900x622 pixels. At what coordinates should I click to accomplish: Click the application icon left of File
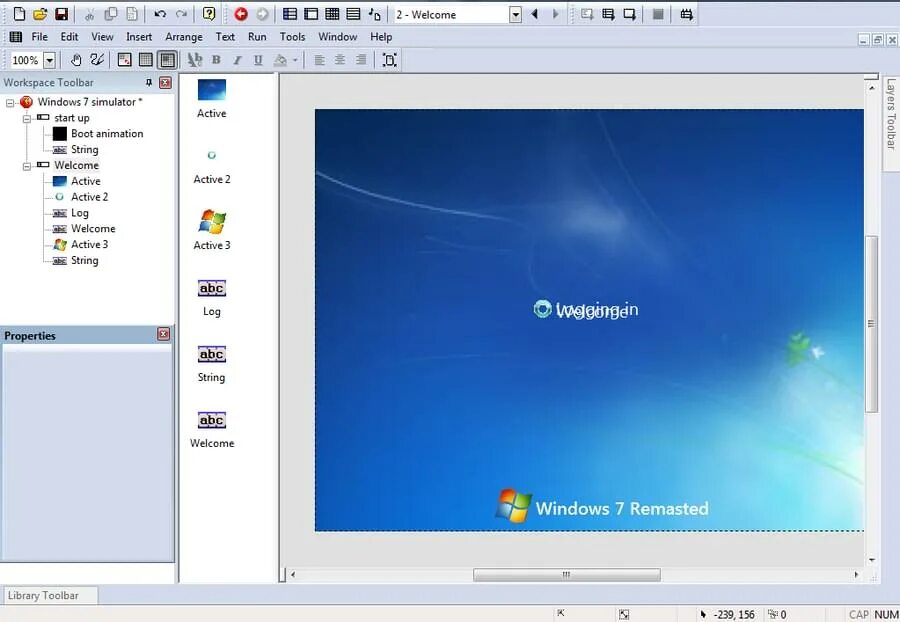15,37
